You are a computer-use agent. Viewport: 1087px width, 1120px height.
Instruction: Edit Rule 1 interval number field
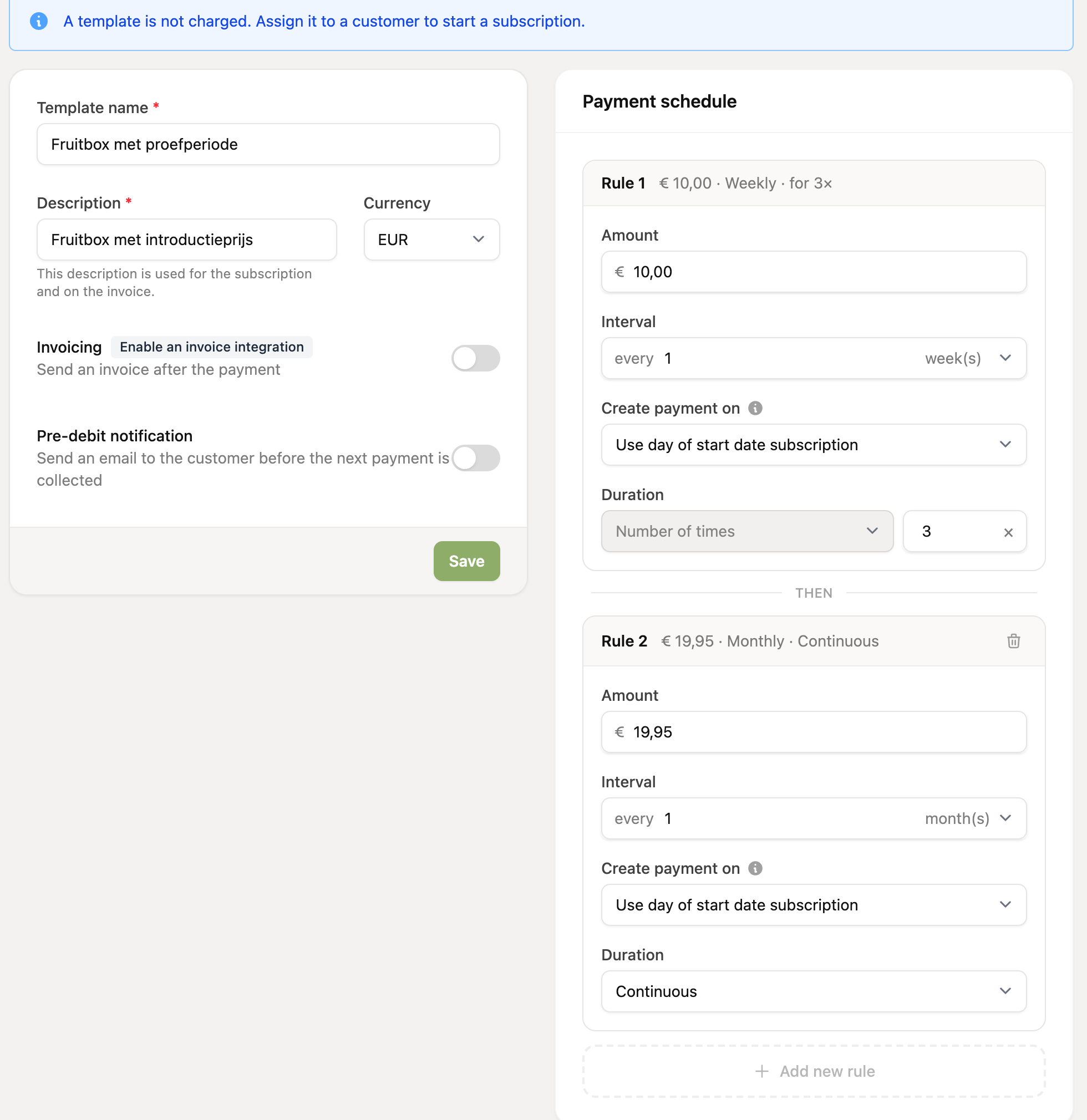[789, 358]
